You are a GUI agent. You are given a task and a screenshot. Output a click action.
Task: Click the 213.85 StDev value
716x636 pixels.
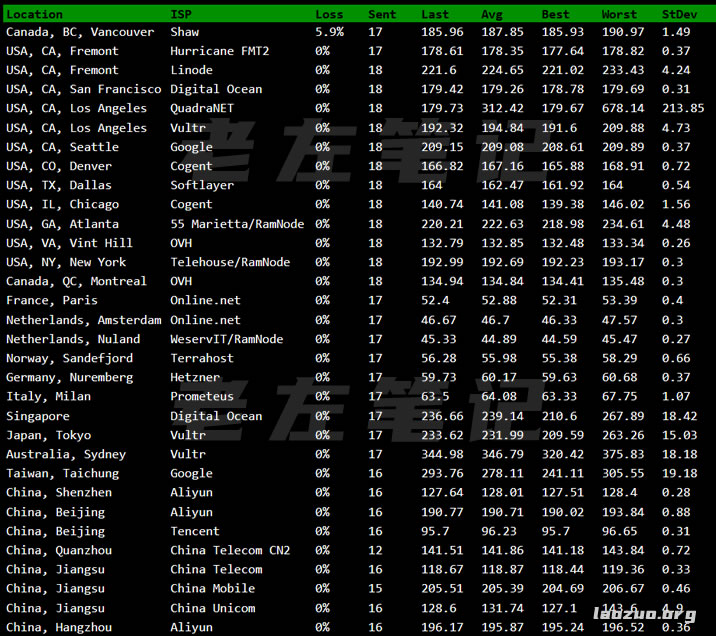(x=683, y=109)
